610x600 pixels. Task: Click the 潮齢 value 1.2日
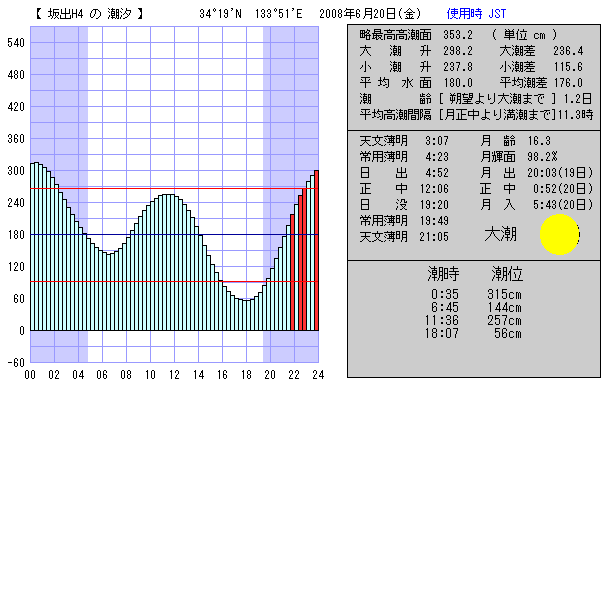point(578,99)
